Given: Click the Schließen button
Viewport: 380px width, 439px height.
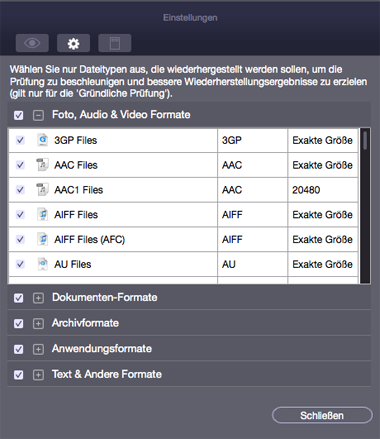Looking at the screenshot, I should click(x=322, y=415).
